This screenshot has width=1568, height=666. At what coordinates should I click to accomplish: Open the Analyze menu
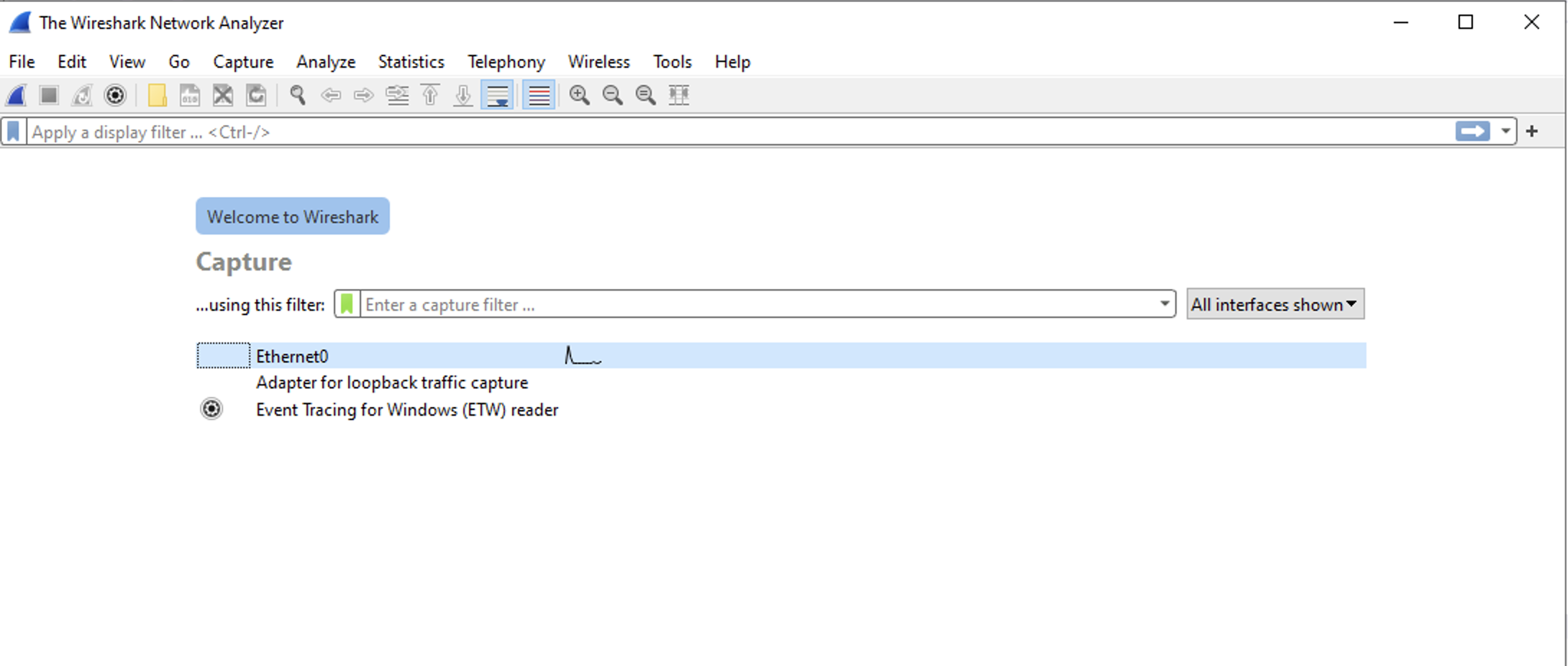point(326,62)
